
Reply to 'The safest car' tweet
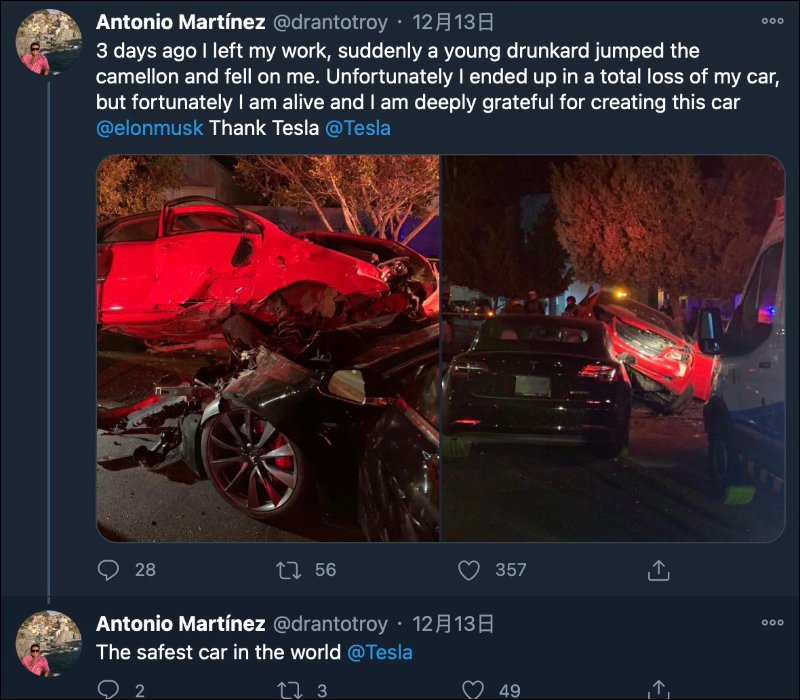pos(109,689)
